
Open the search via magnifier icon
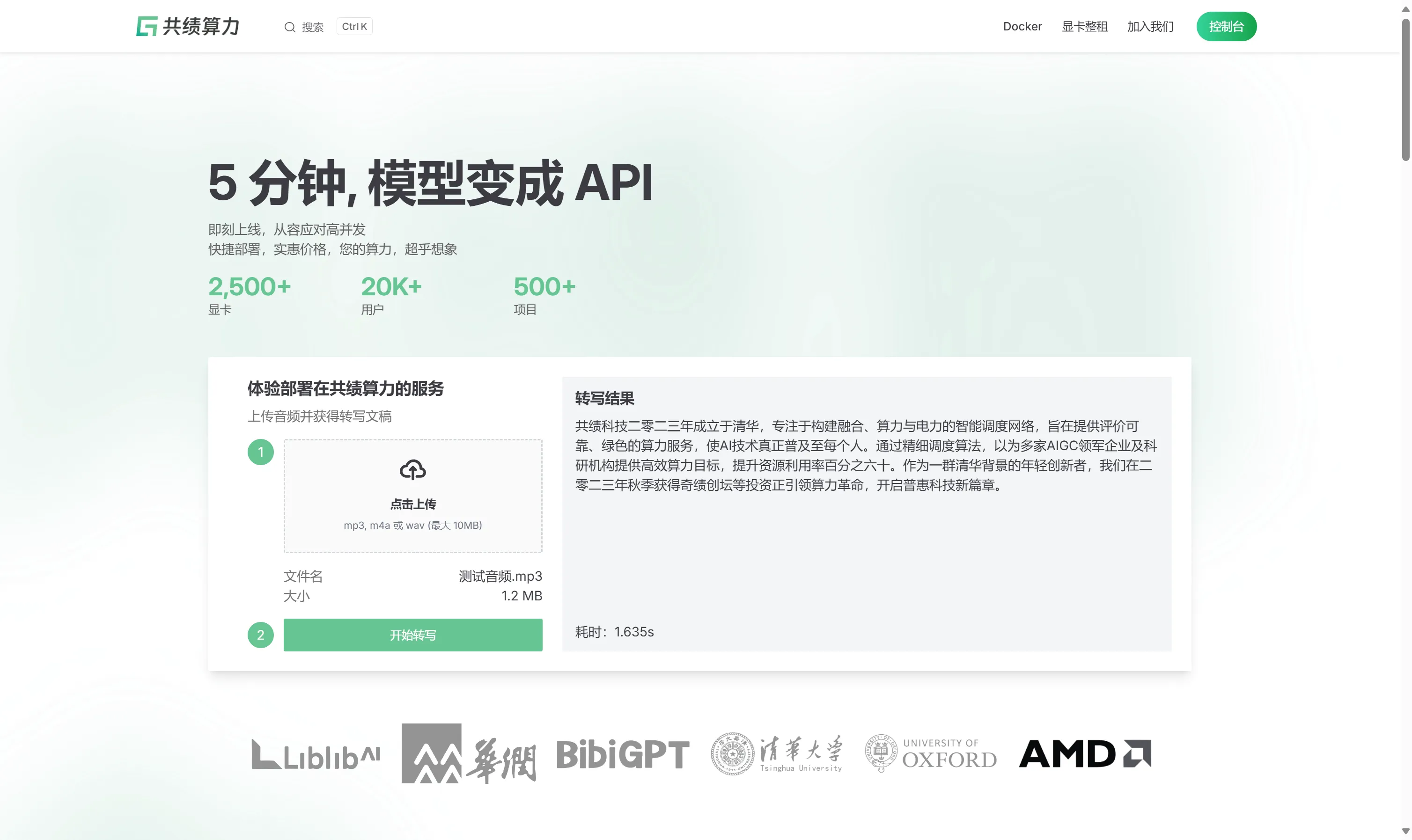(290, 27)
